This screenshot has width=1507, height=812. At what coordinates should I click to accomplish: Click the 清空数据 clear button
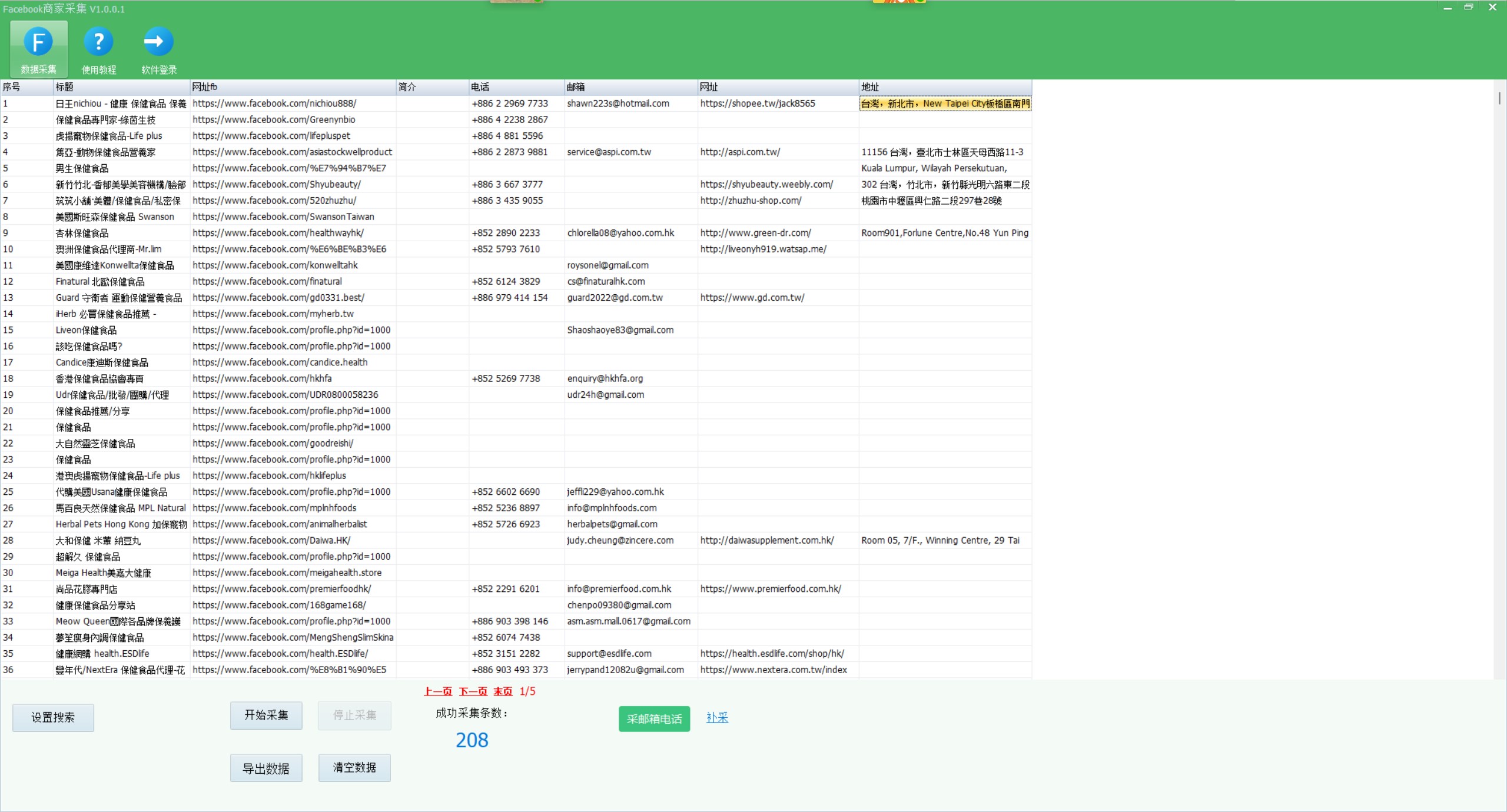354,768
